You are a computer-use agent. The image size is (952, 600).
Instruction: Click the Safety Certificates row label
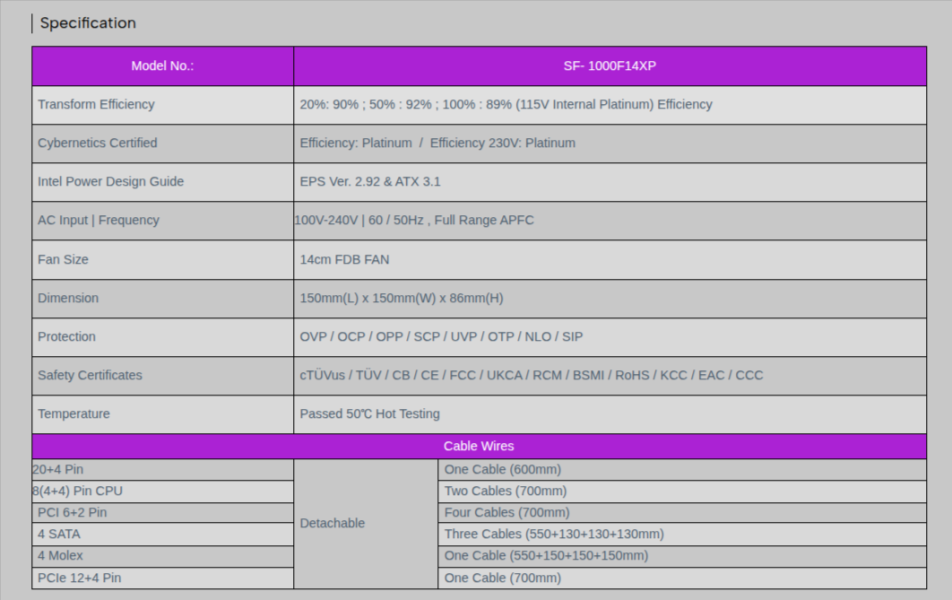(x=90, y=375)
